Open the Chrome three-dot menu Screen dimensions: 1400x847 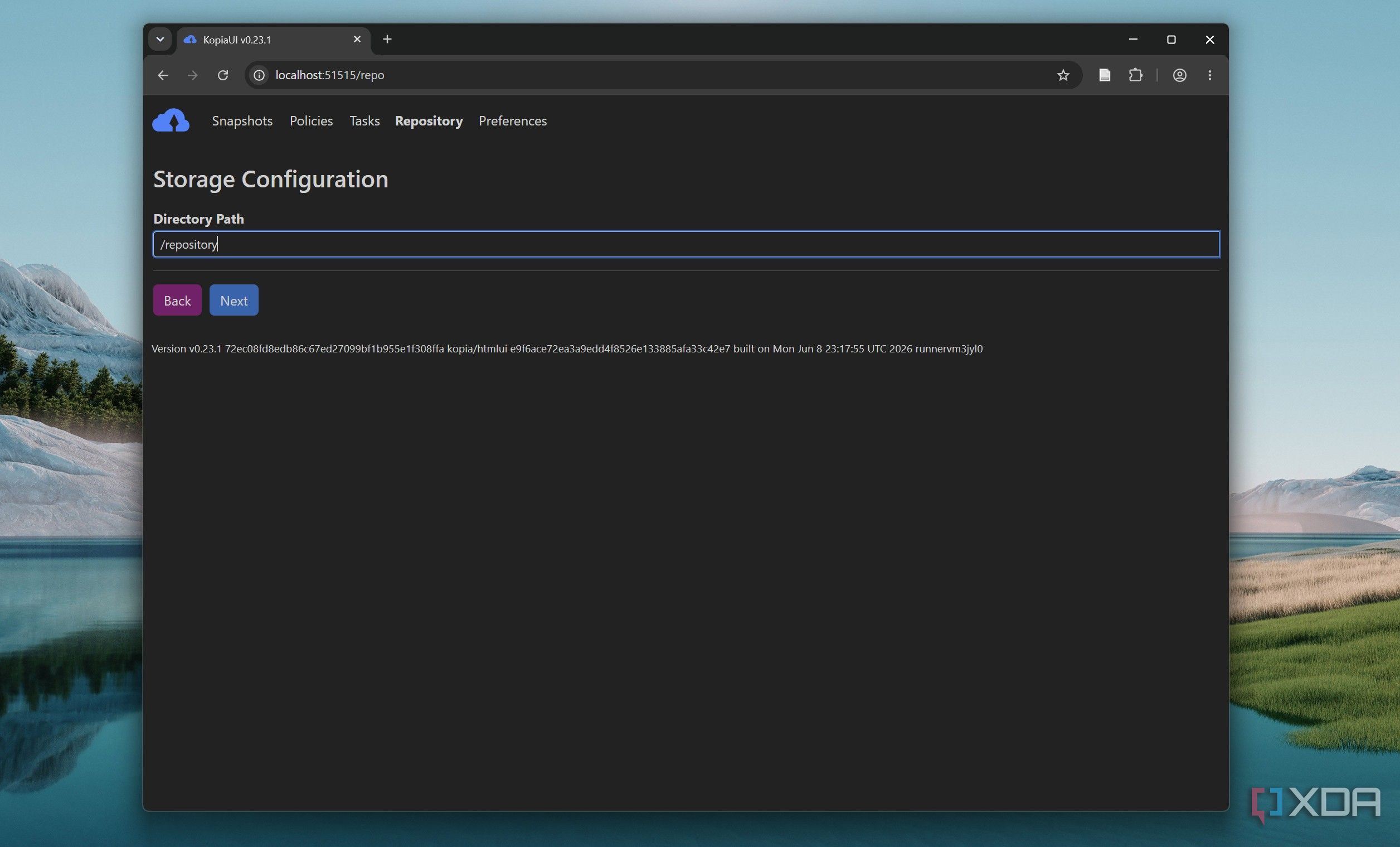click(x=1209, y=75)
